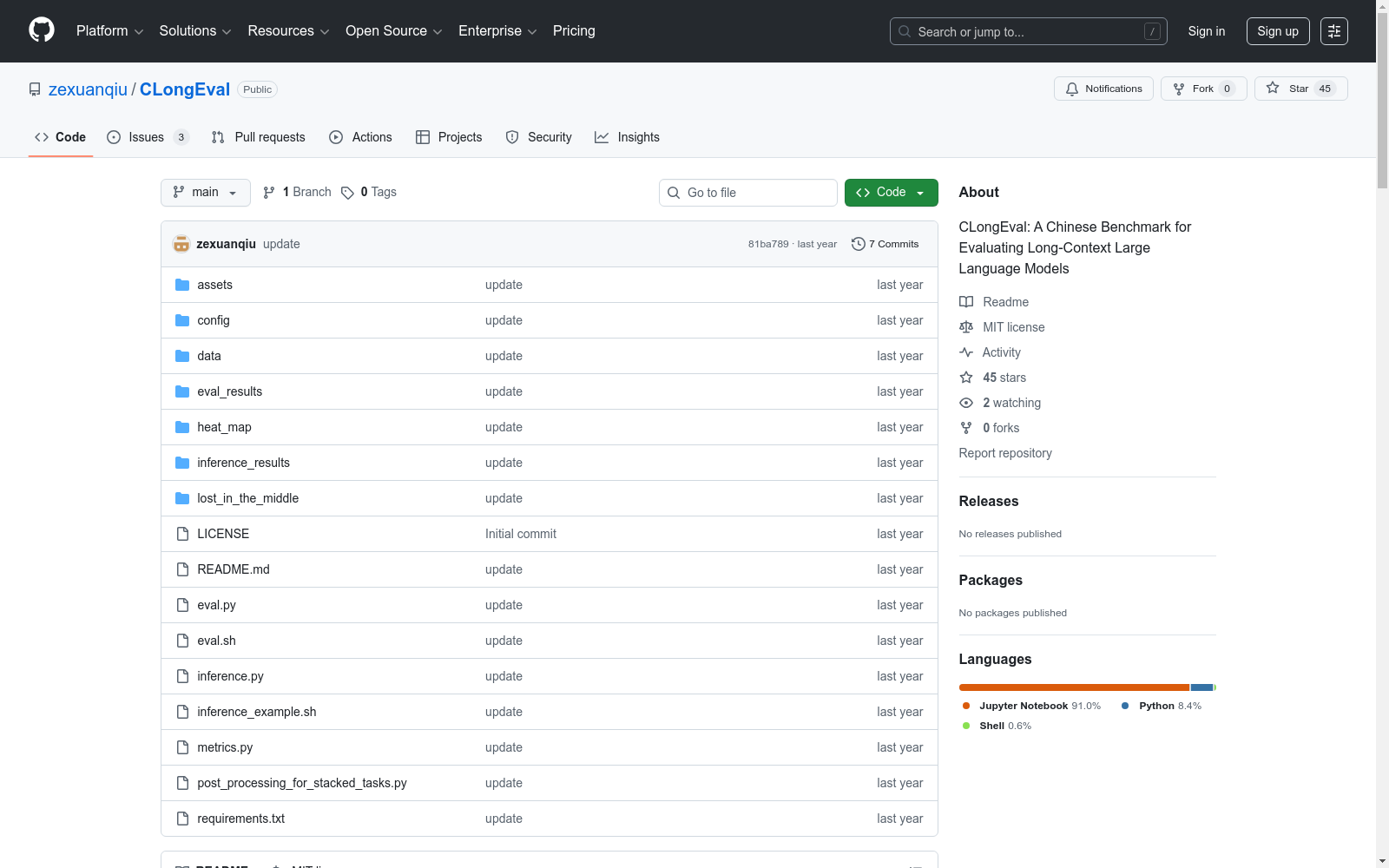Click the Readme book icon

(966, 302)
